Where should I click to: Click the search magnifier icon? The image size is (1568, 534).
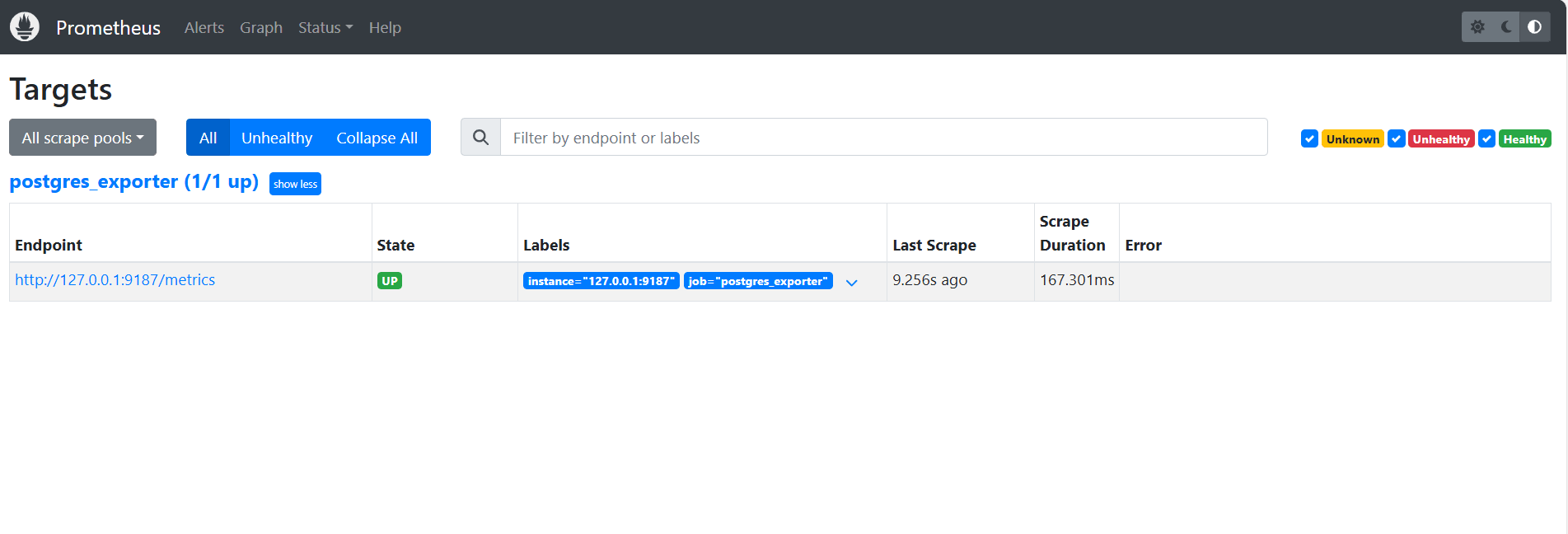pyautogui.click(x=480, y=138)
